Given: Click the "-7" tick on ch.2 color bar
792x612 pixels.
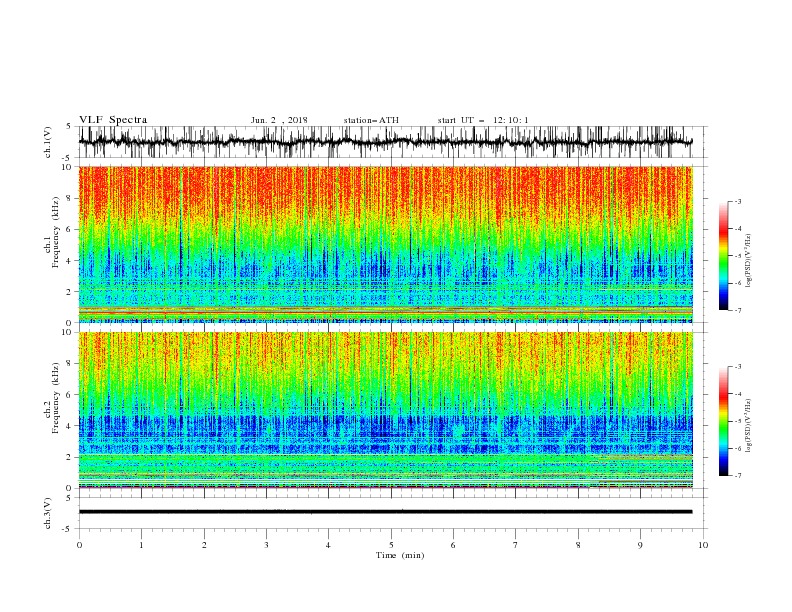Looking at the screenshot, I should coord(737,476).
